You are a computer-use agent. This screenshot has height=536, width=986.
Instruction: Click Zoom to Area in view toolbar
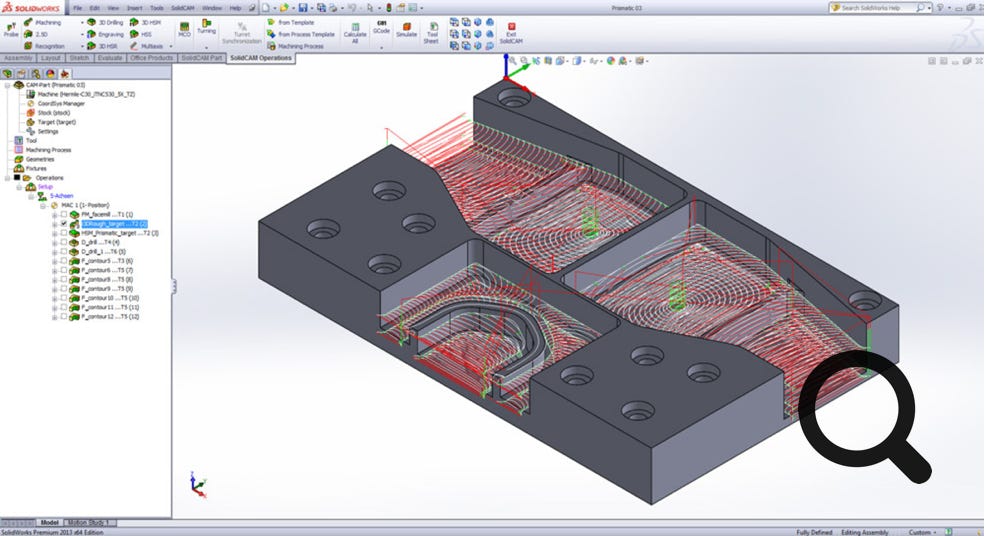(x=524, y=61)
